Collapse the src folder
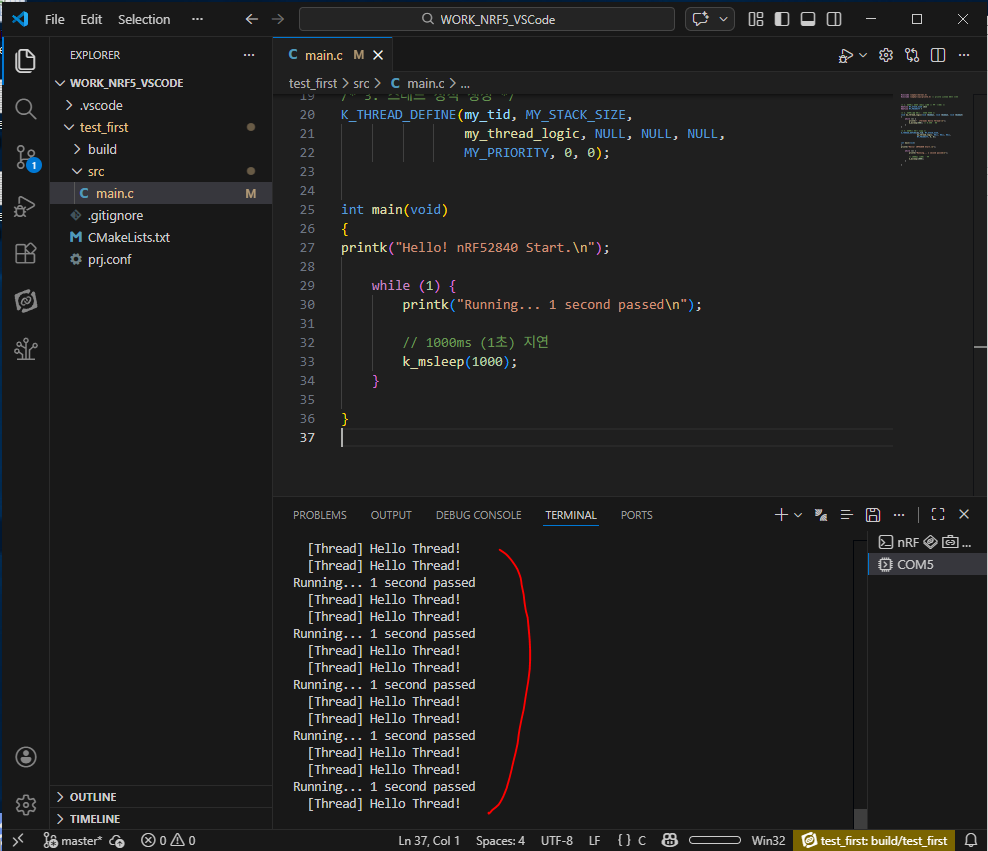This screenshot has height=851, width=988. coord(161,171)
